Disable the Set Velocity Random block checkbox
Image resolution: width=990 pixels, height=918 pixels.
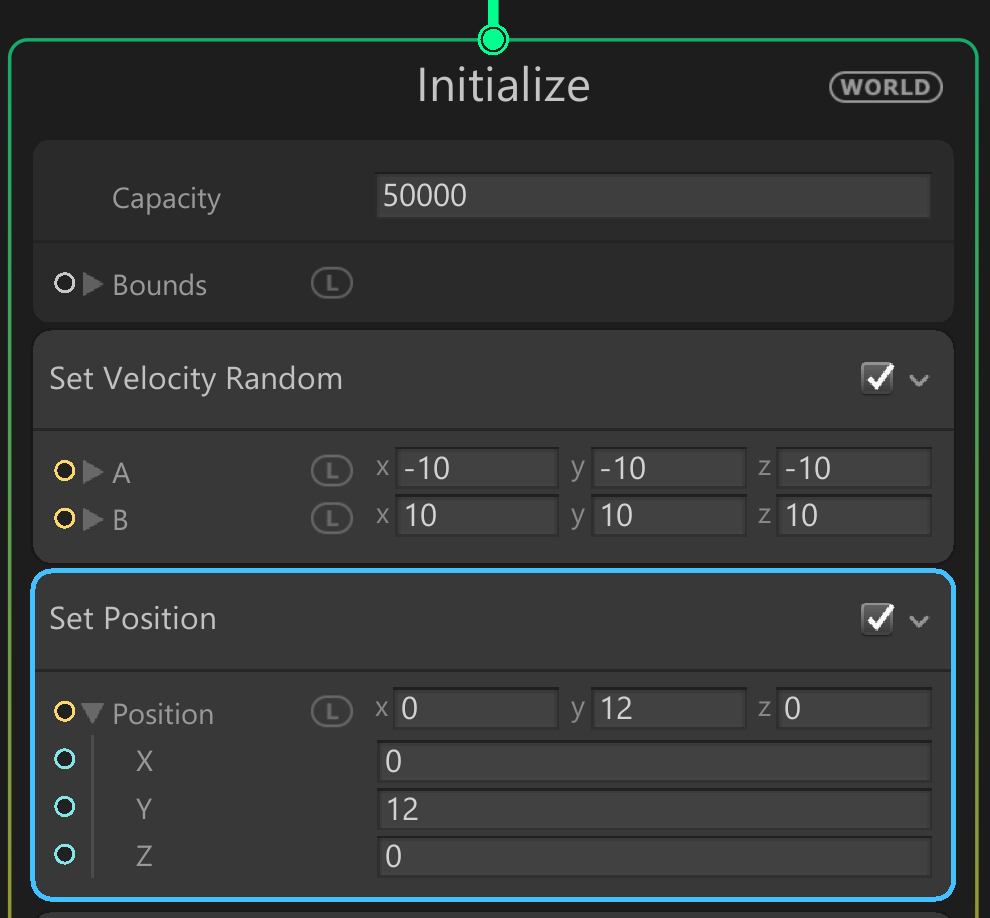coord(877,378)
